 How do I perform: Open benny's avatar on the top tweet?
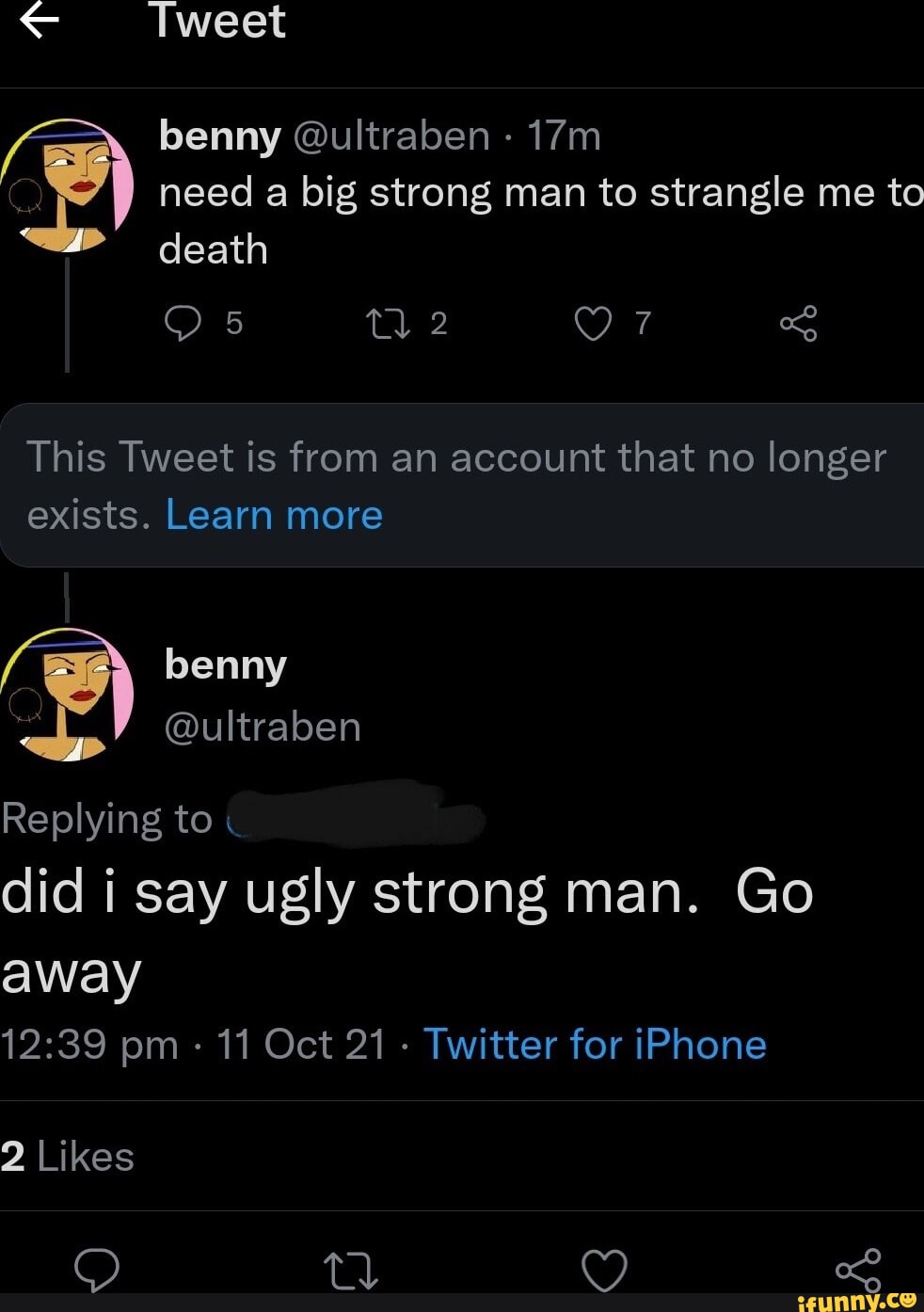70,185
